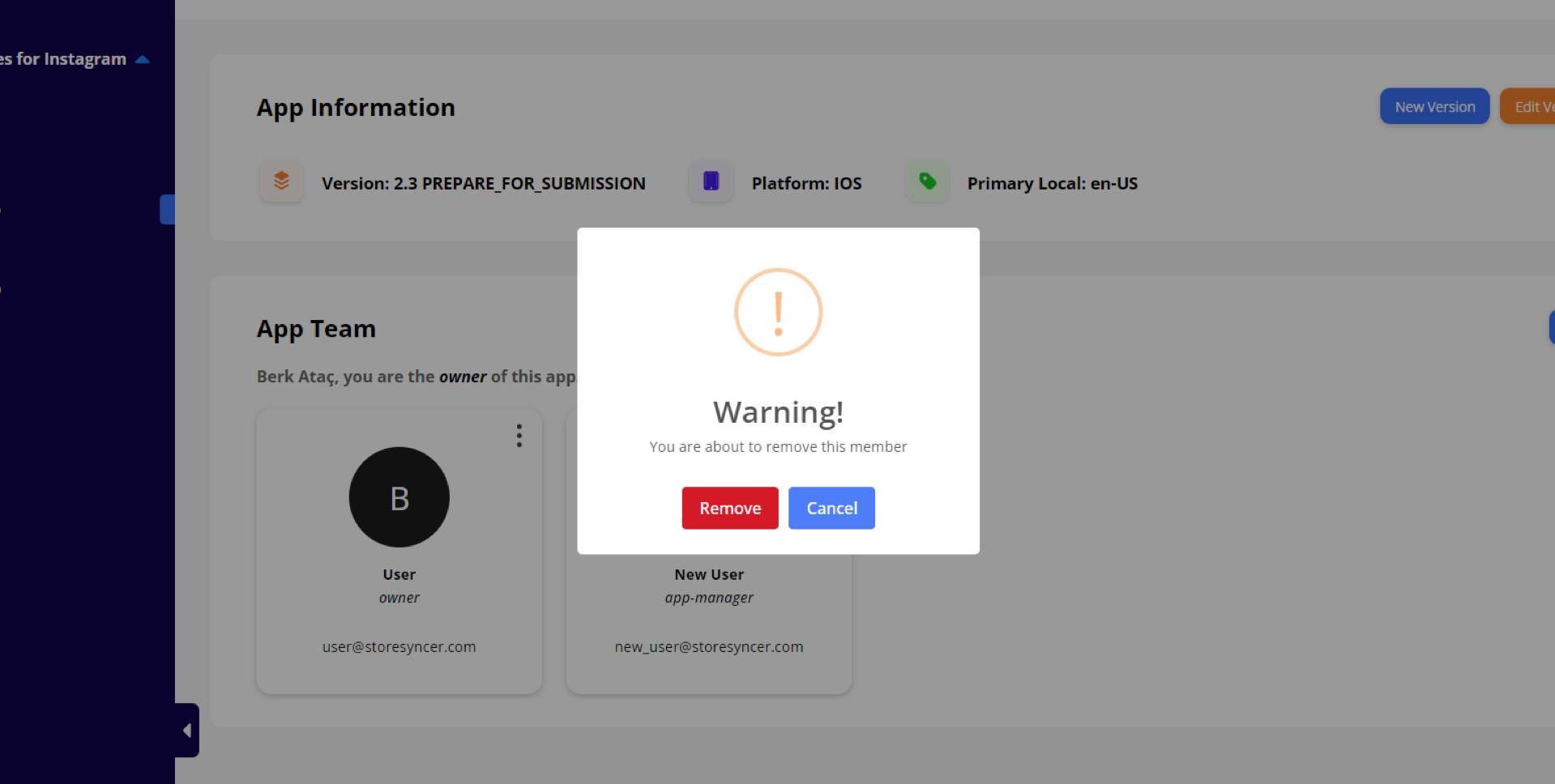
Task: Click the new_user@storesyncer.com email address
Action: [708, 647]
